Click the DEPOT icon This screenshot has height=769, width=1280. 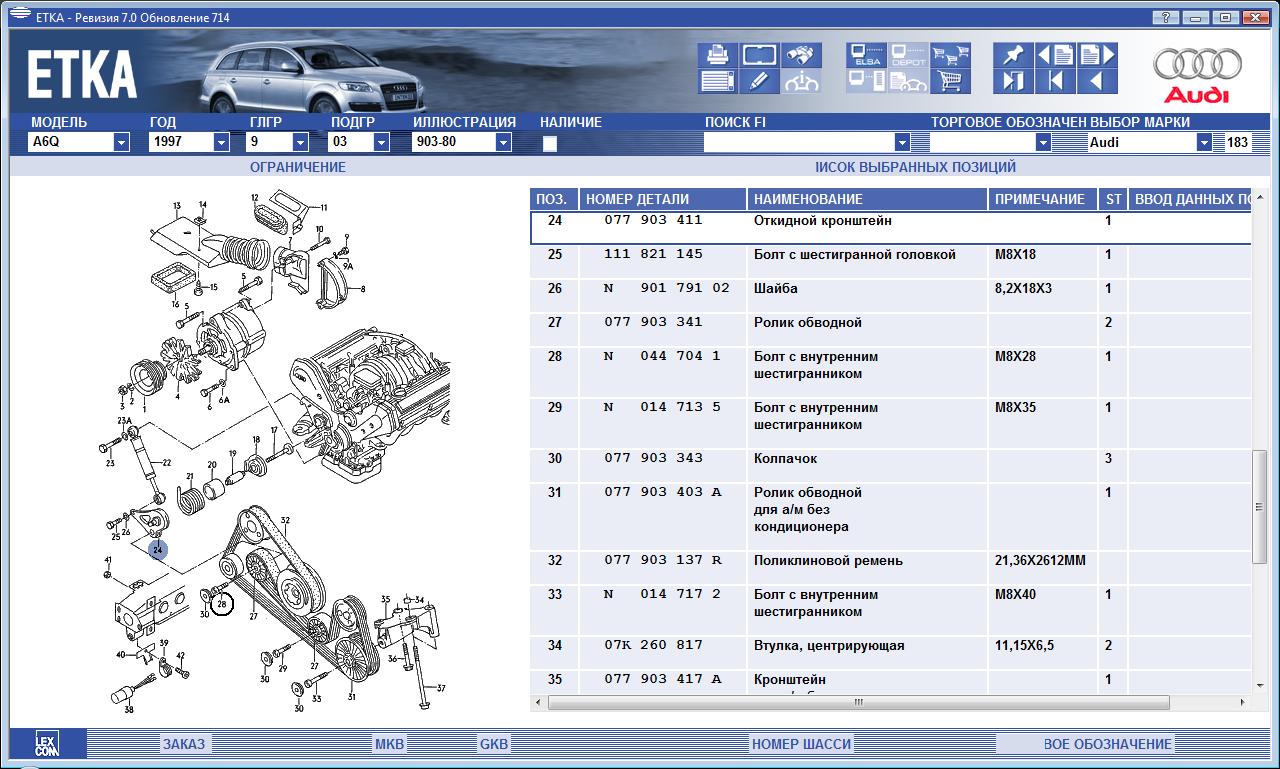pos(908,55)
